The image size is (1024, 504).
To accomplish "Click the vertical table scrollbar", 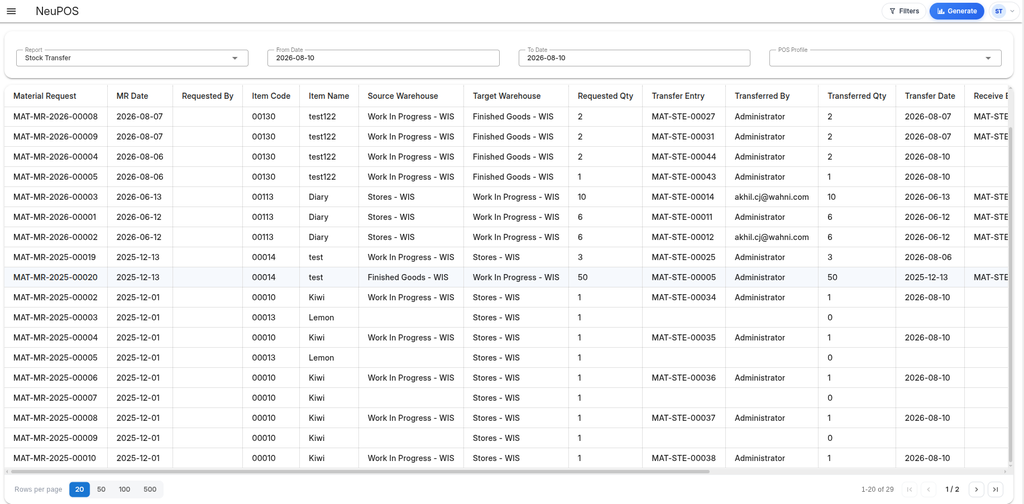I will [x=1012, y=294].
